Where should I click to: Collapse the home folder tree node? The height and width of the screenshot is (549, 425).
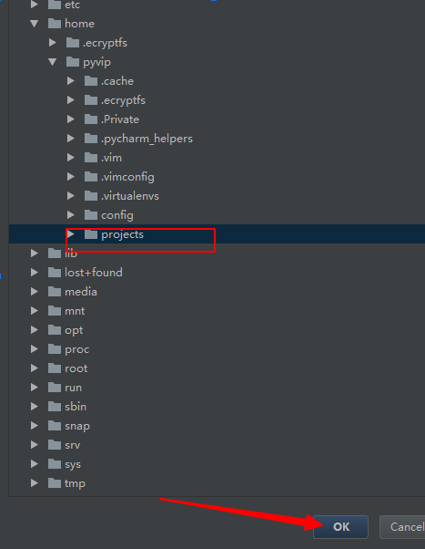pyautogui.click(x=34, y=23)
